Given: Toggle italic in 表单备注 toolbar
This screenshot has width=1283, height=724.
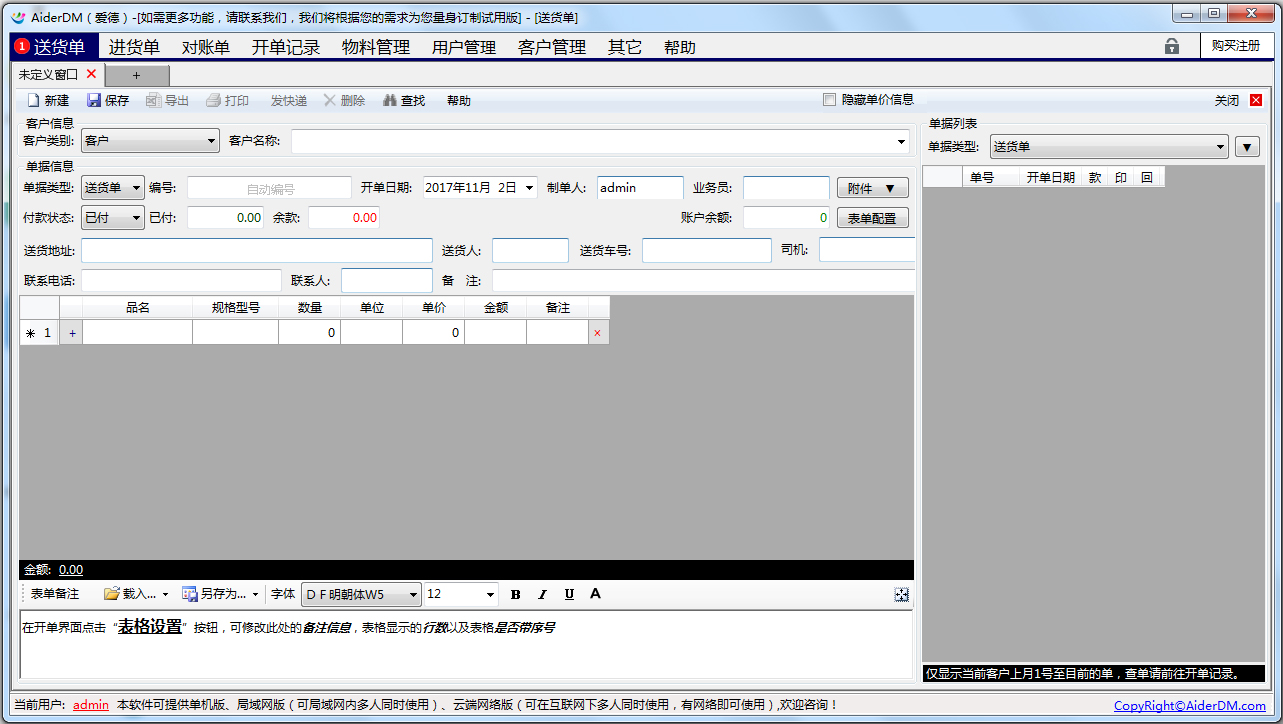Looking at the screenshot, I should (x=542, y=594).
